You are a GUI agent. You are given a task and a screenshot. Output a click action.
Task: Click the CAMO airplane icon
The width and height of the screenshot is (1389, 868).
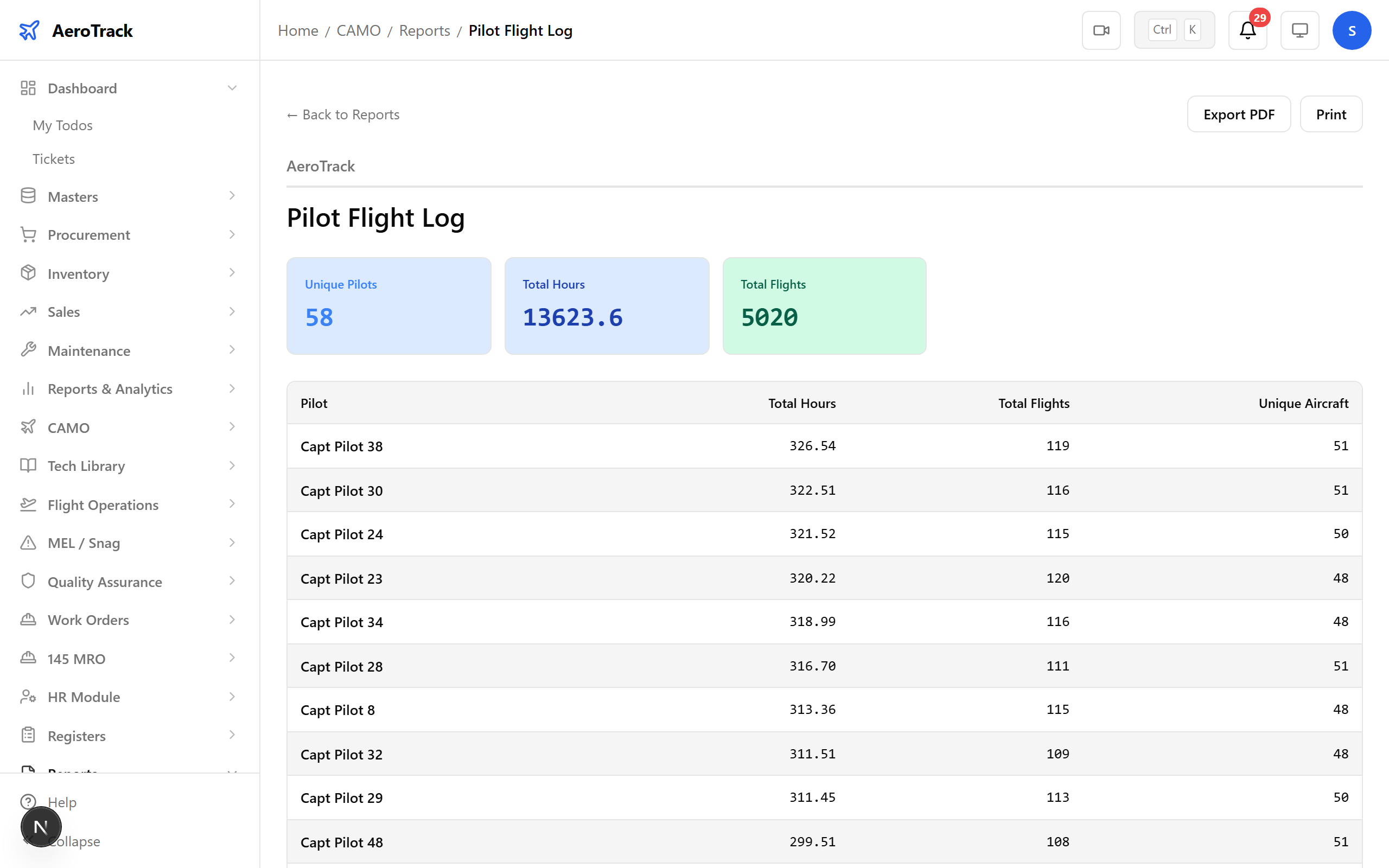click(28, 427)
